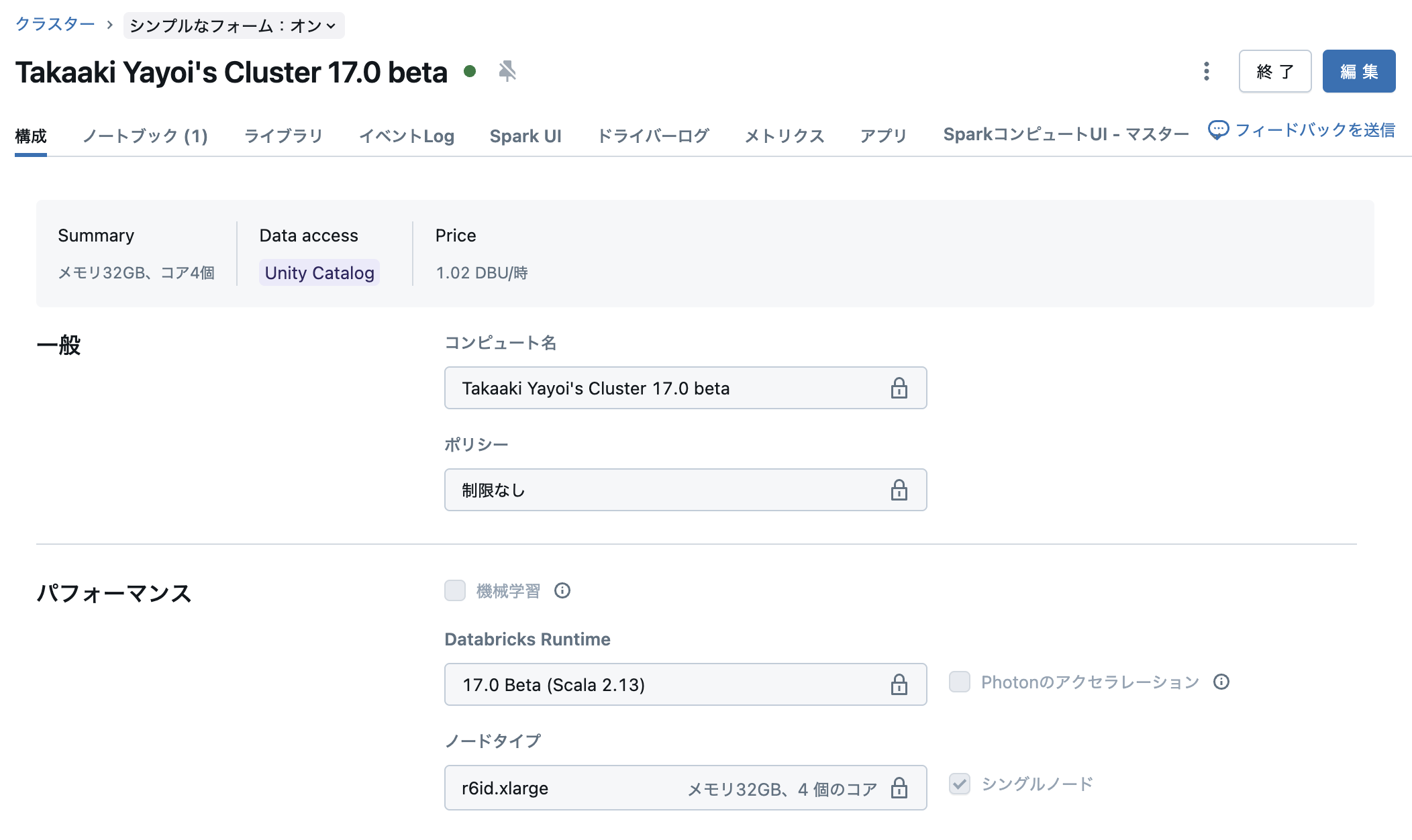Image resolution: width=1412 pixels, height=840 pixels.
Task: Click the info icon next to Photonのアクセラレーション
Action: [1223, 682]
